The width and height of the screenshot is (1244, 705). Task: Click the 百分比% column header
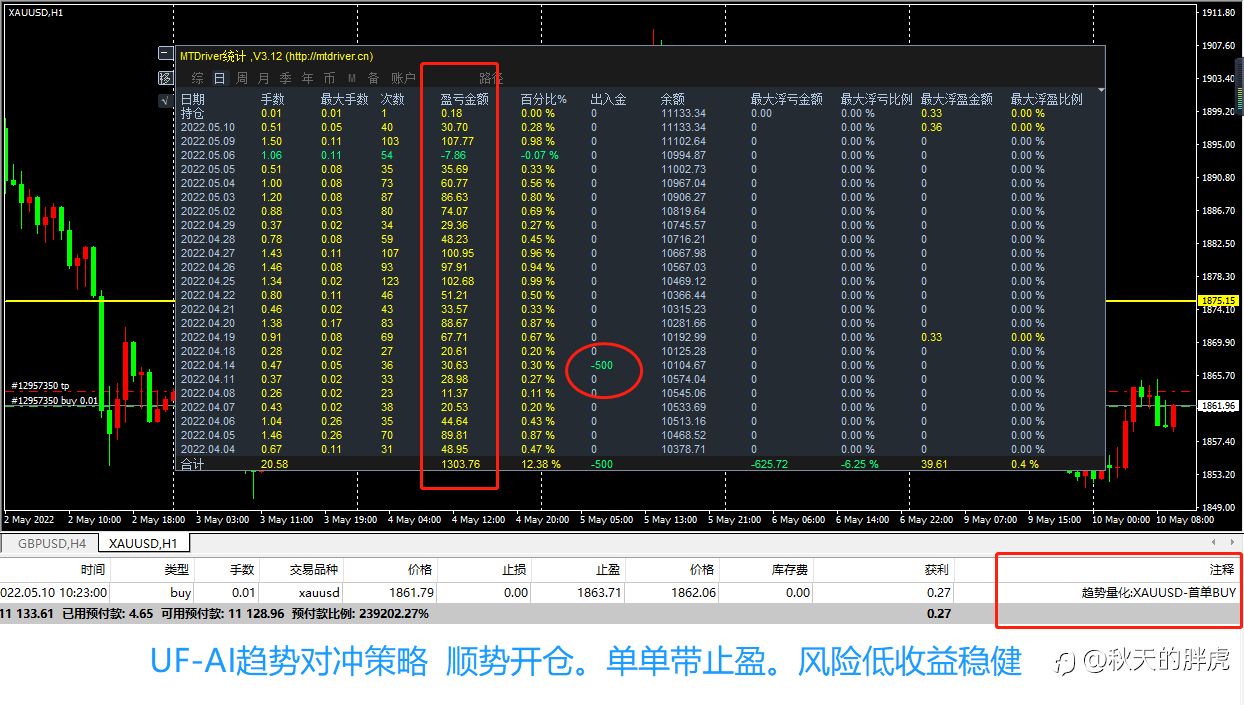coord(543,100)
